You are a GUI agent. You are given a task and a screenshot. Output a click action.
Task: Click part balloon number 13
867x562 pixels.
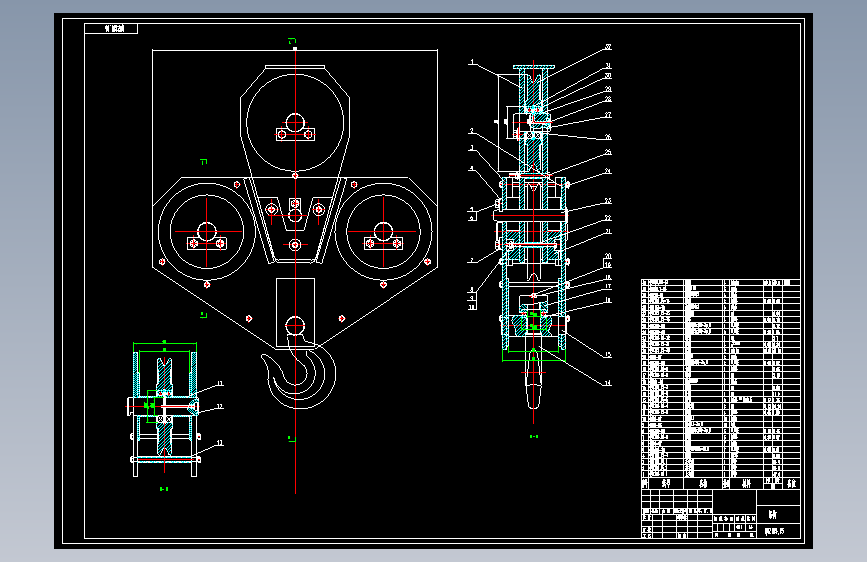(x=220, y=443)
